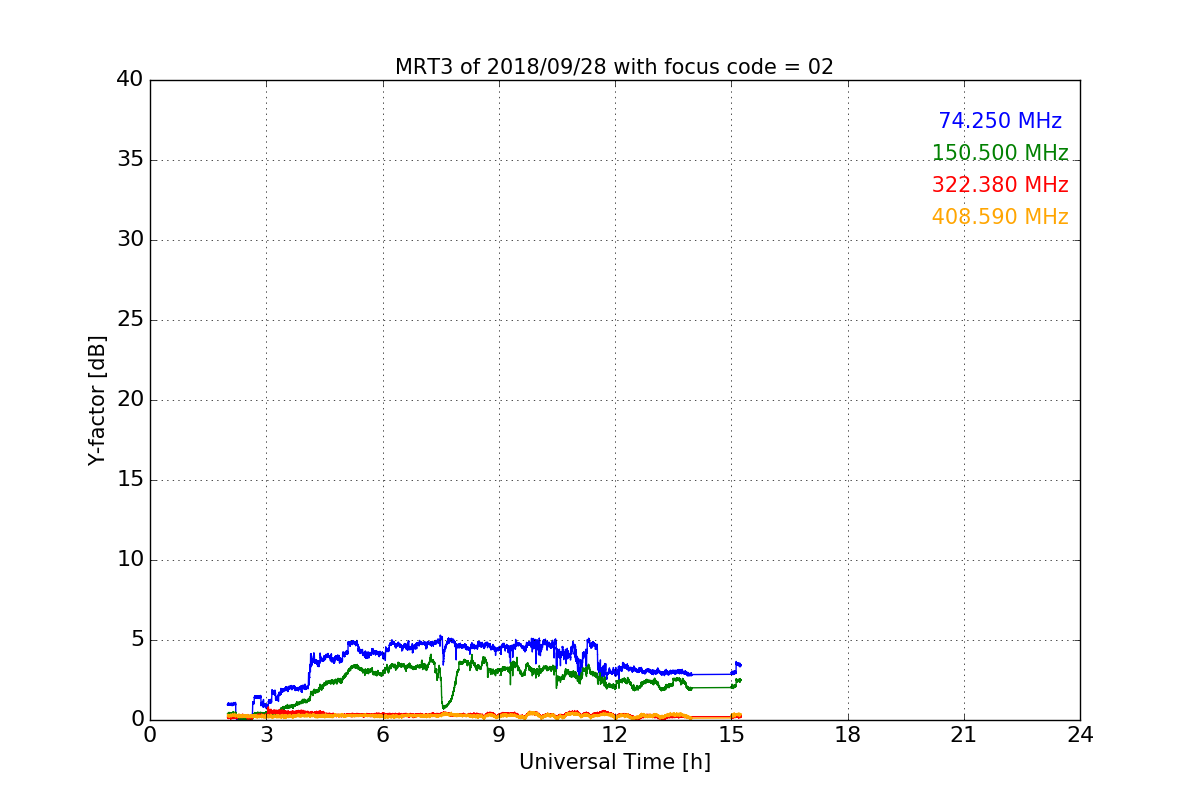Click x-axis tick label 9
The image size is (1200, 800).
point(499,735)
